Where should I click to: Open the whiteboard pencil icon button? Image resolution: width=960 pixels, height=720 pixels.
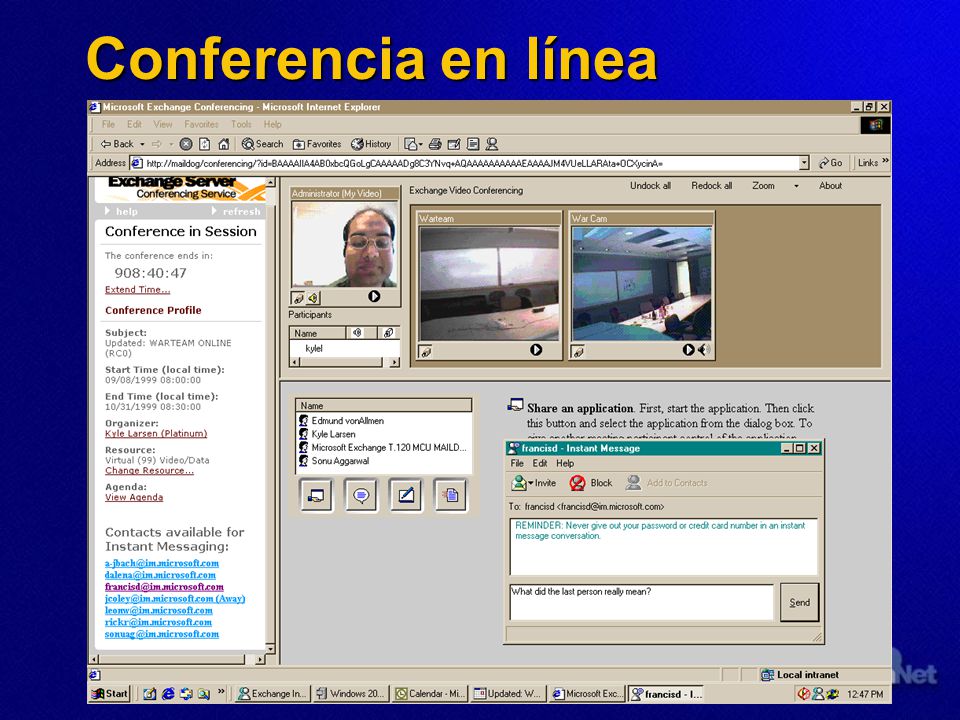[406, 495]
